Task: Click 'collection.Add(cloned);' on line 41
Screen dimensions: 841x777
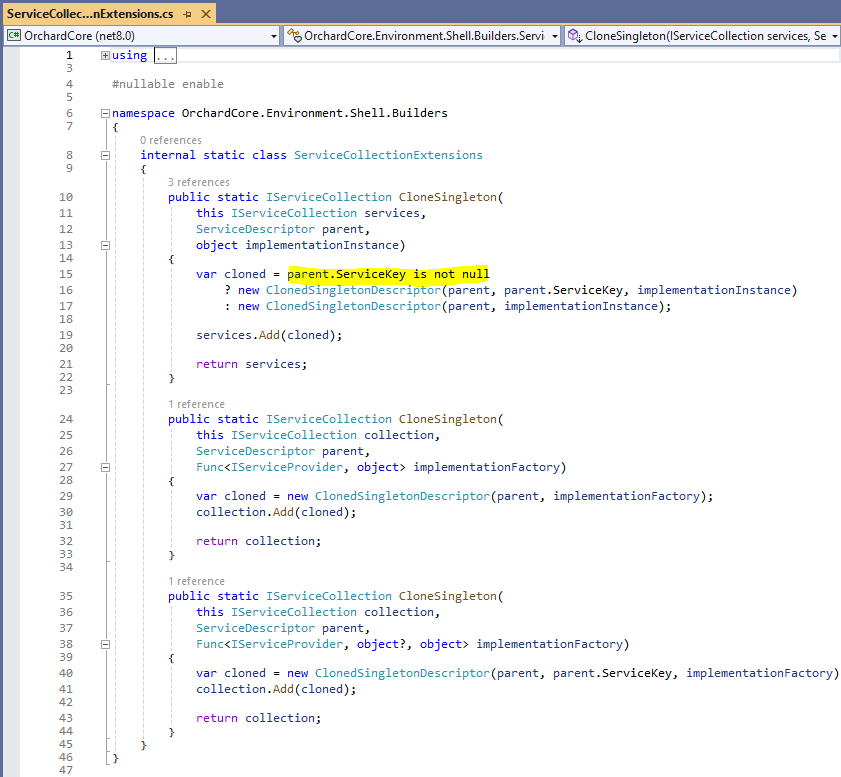Action: tap(276, 689)
